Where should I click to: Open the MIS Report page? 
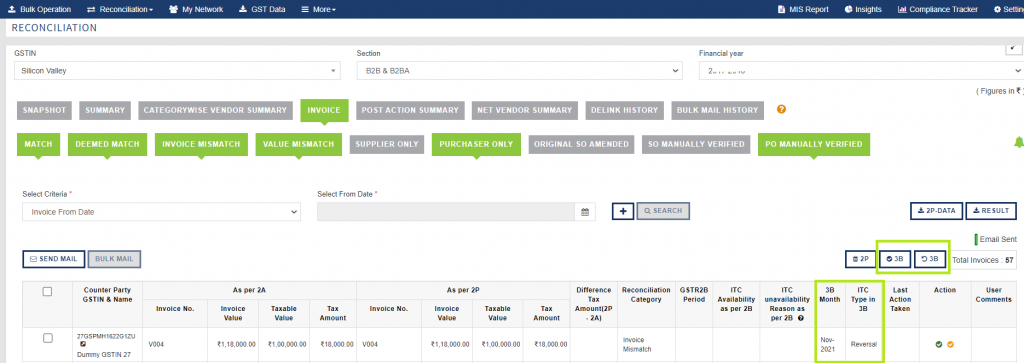coord(803,9)
